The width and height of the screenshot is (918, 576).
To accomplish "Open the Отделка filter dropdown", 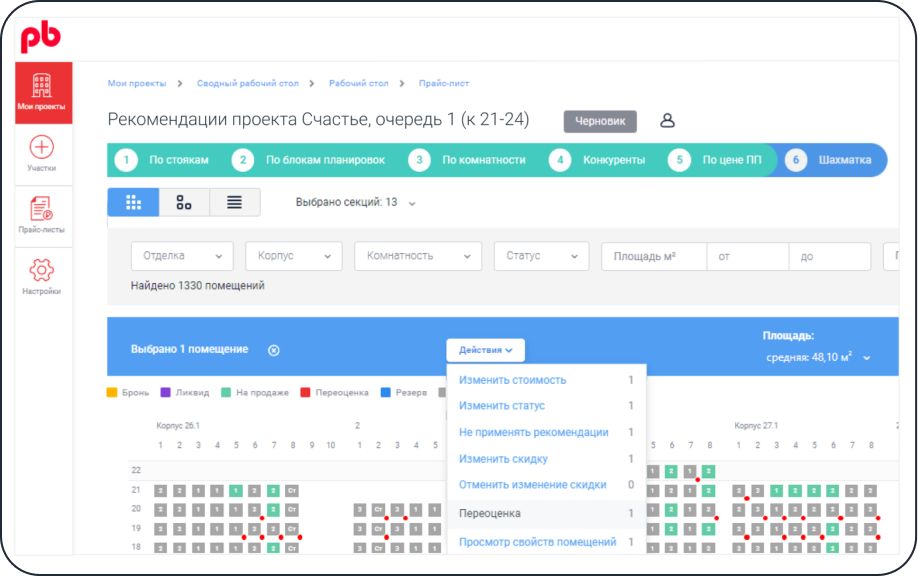I will [x=182, y=256].
